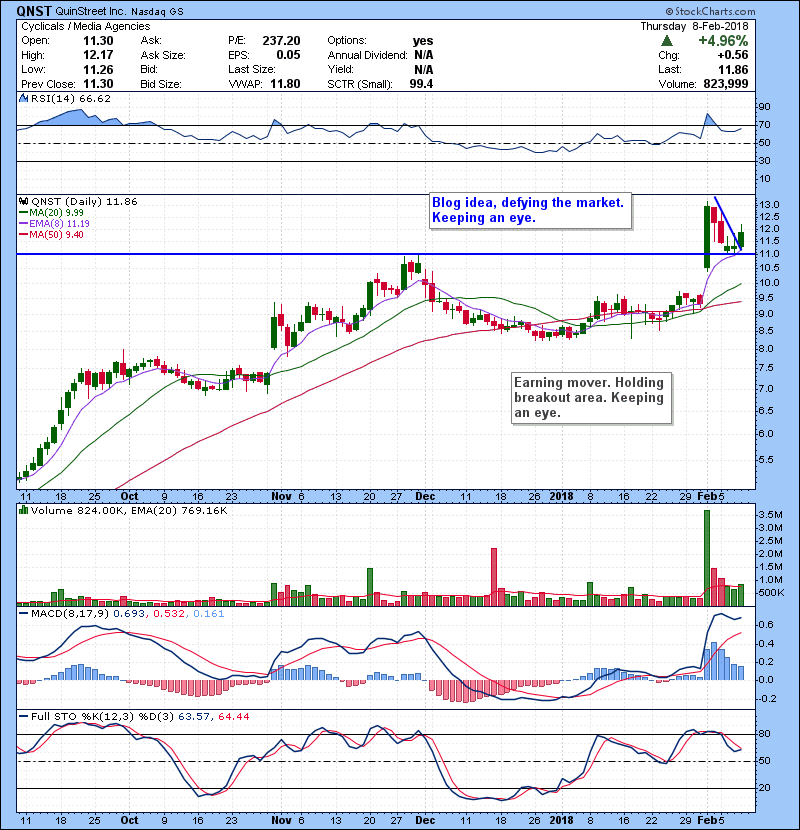Click the -0.2 label on the MACD axis
This screenshot has height=830, width=800.
tap(768, 699)
